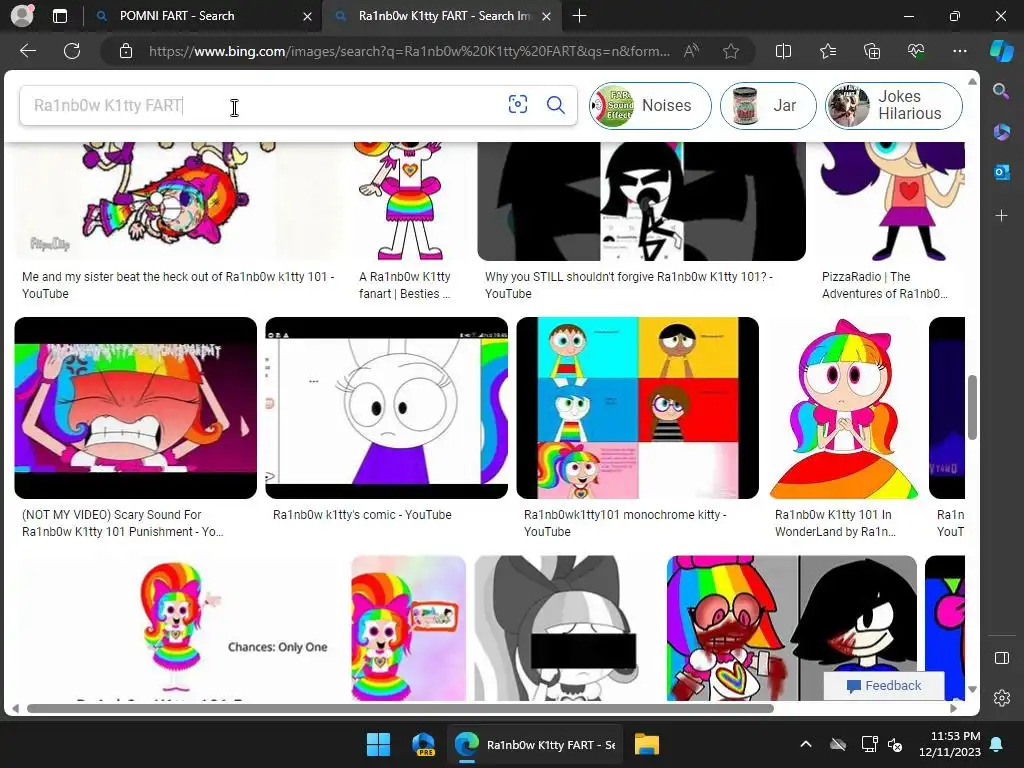The height and width of the screenshot is (768, 1024).
Task: Open split screen icon
Action: tap(783, 51)
